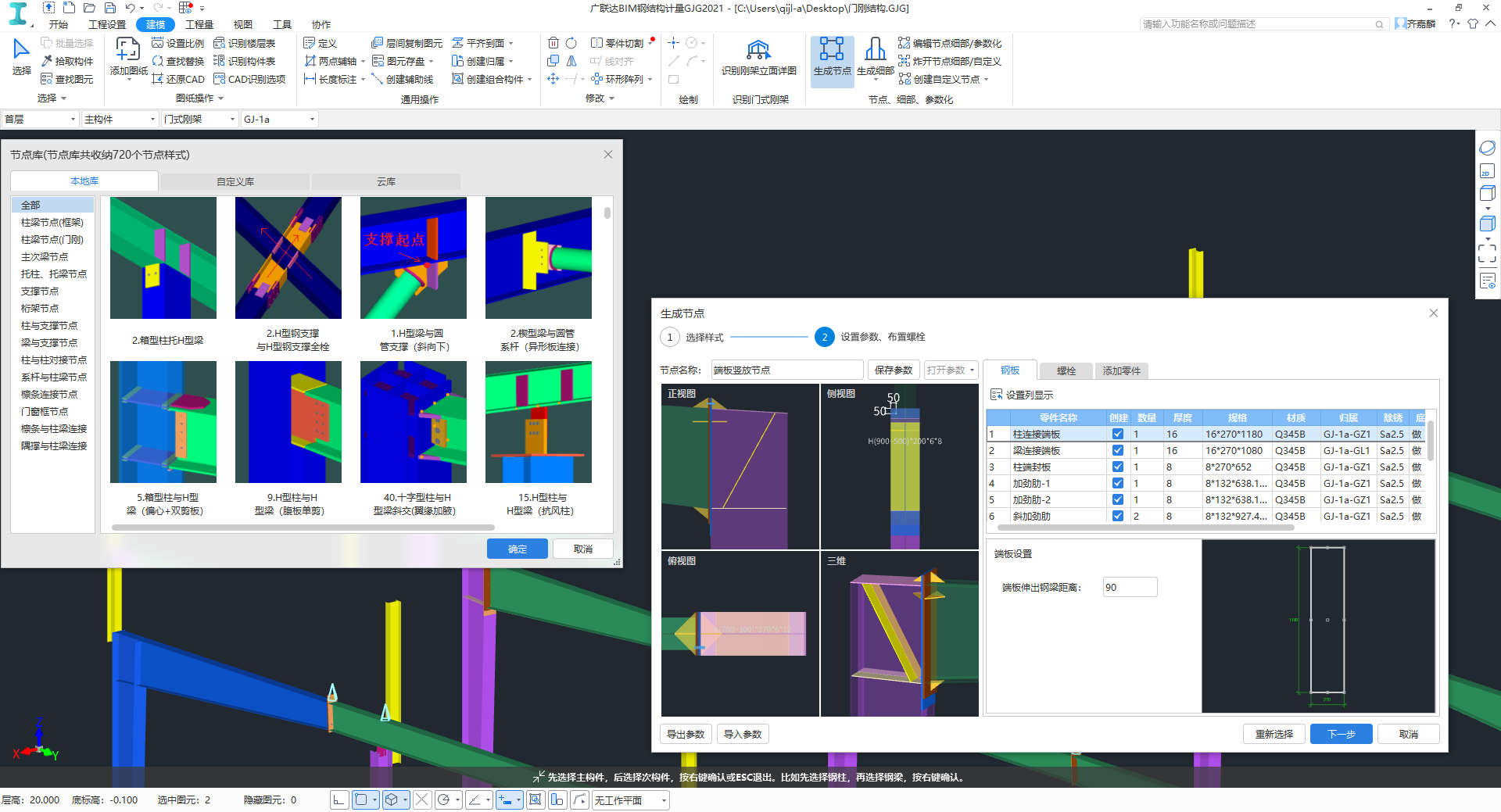Click the 设置比例 toolbar icon
The width and height of the screenshot is (1501, 812).
point(158,43)
